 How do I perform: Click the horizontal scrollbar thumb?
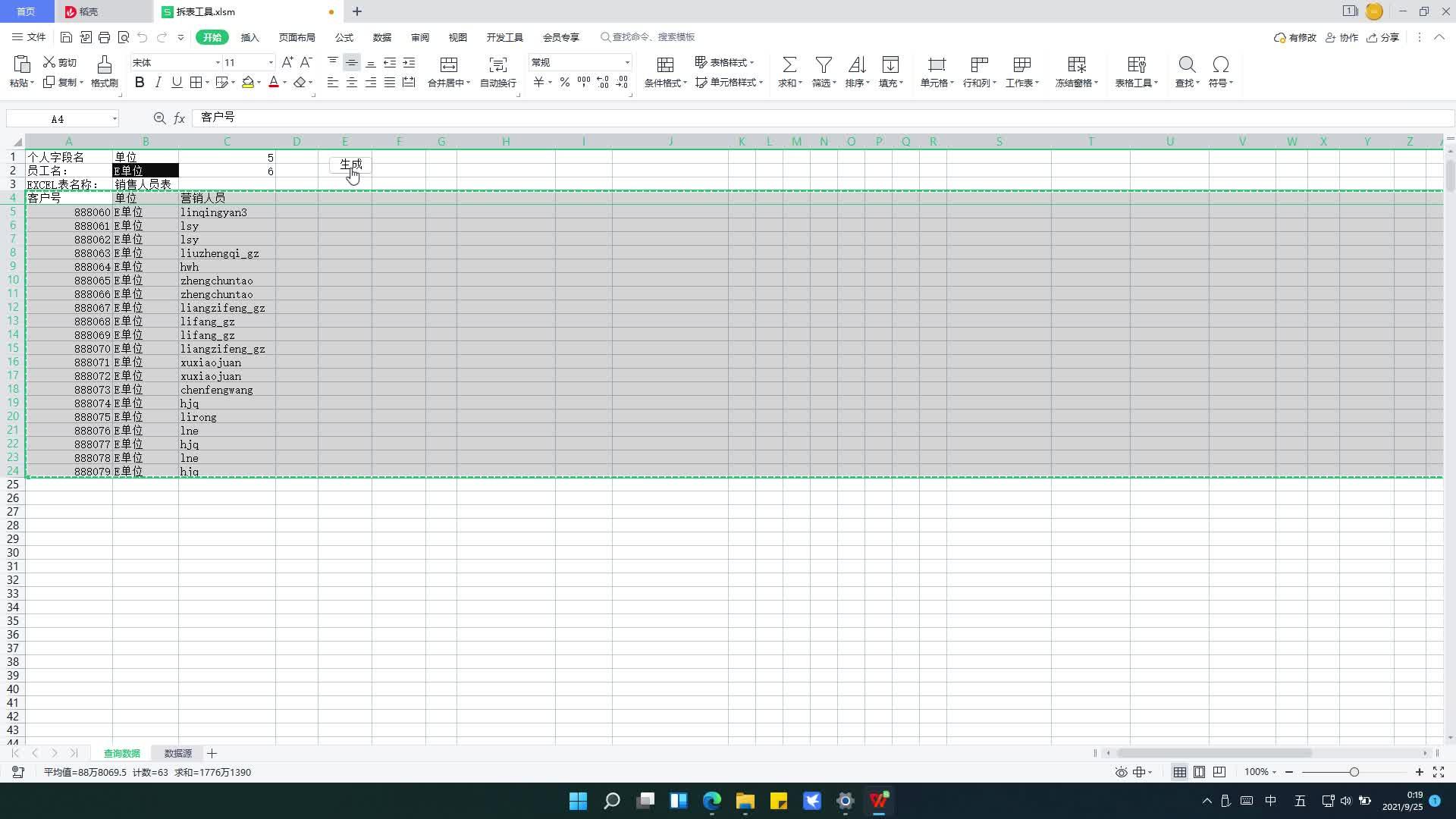click(1214, 753)
